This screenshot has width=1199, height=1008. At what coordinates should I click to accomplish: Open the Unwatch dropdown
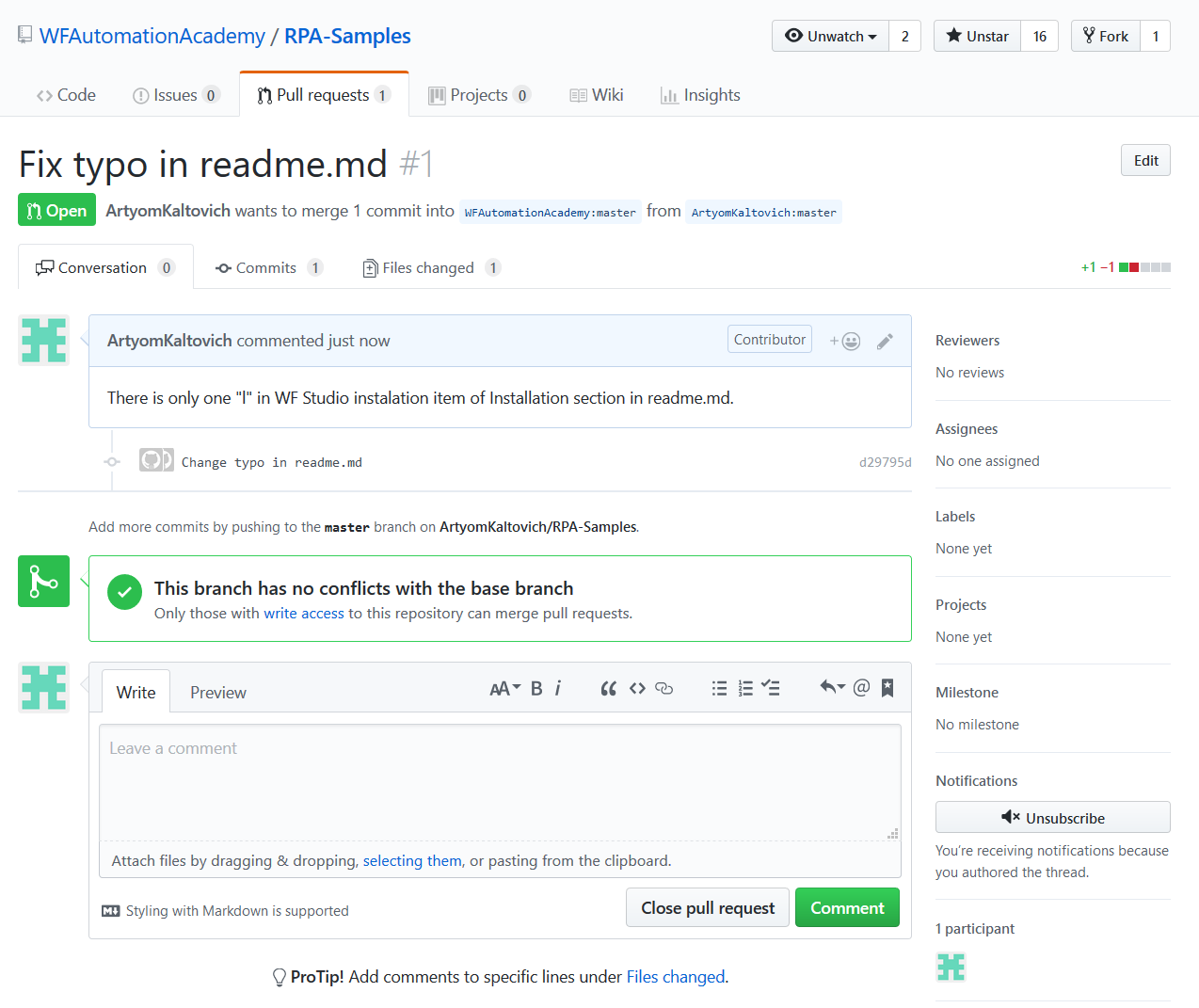pyautogui.click(x=831, y=36)
